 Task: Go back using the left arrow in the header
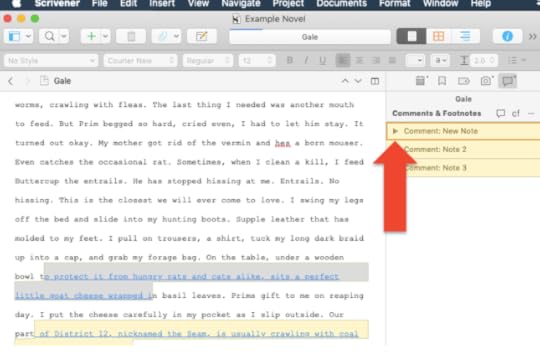coord(11,81)
